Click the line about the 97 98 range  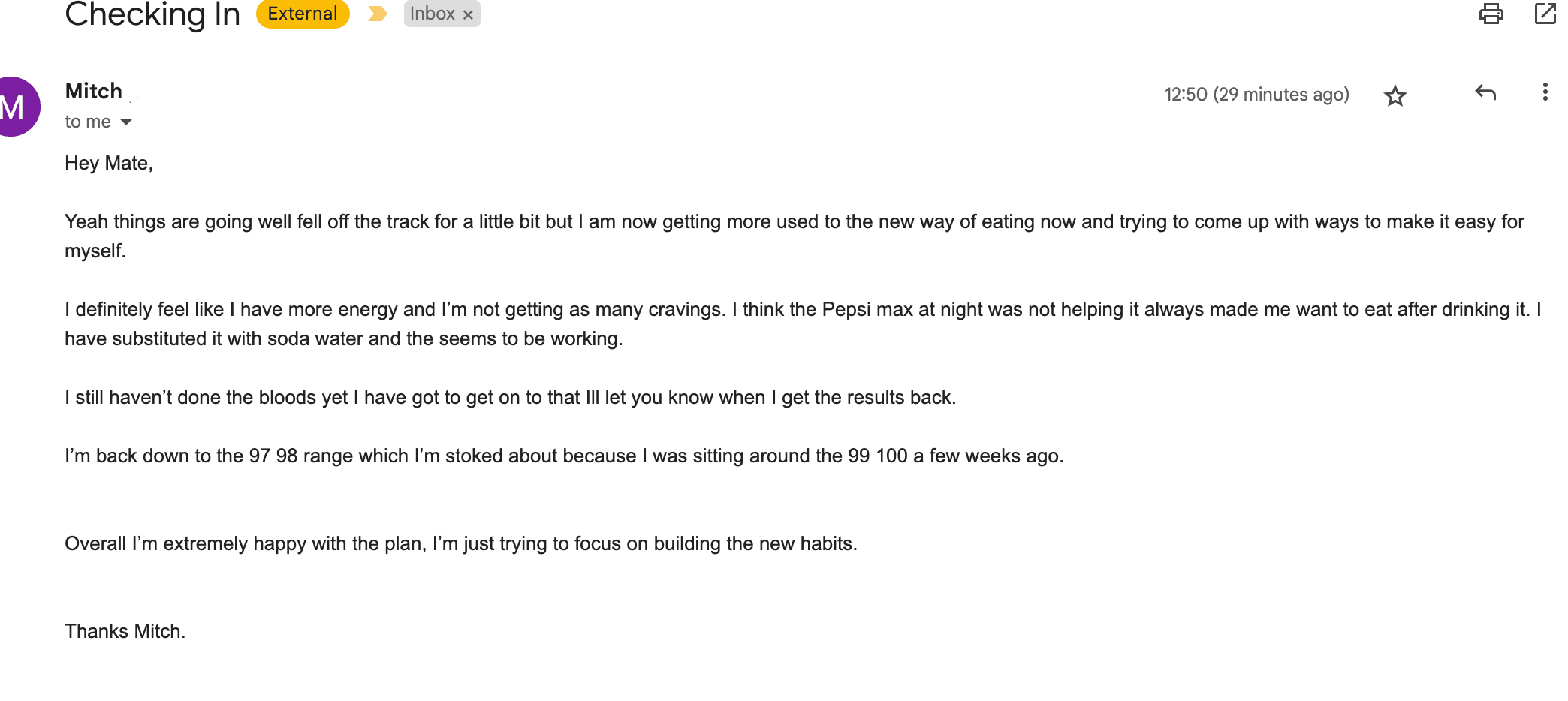point(564,456)
